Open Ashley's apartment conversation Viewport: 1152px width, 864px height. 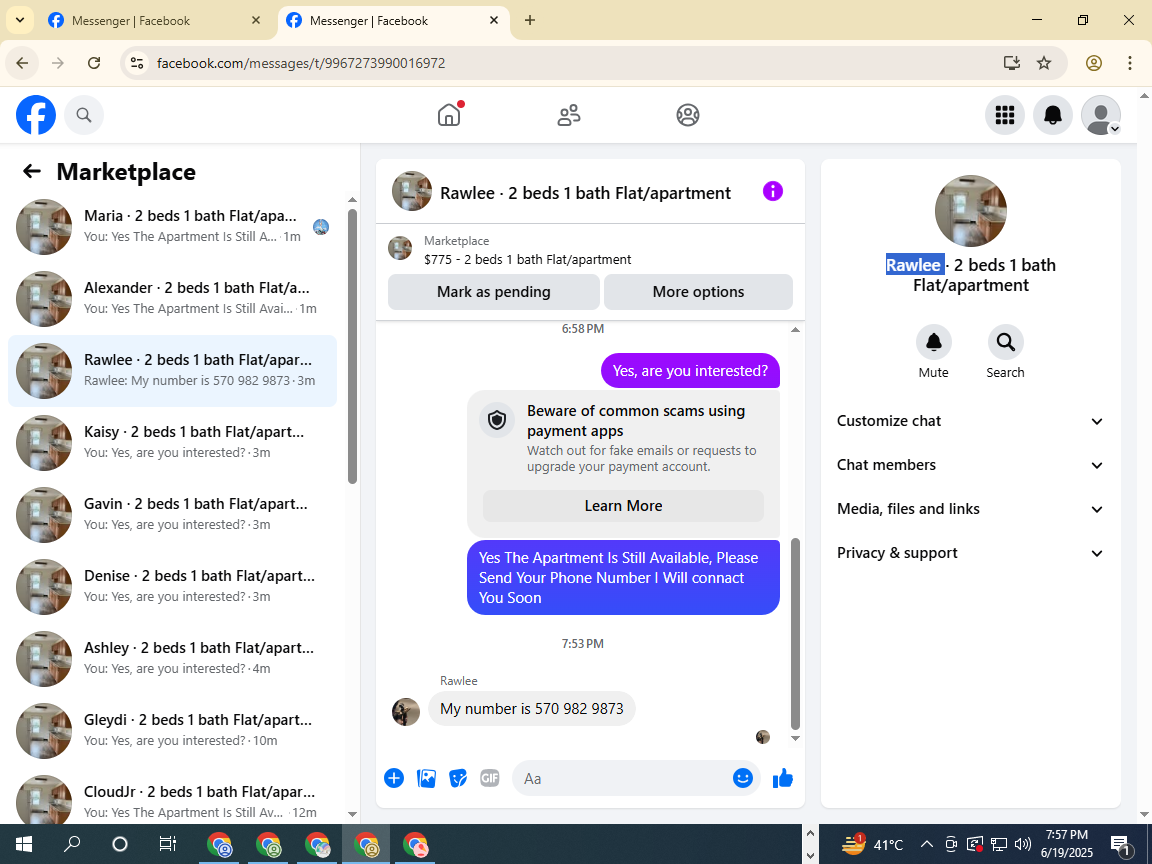(x=172, y=658)
